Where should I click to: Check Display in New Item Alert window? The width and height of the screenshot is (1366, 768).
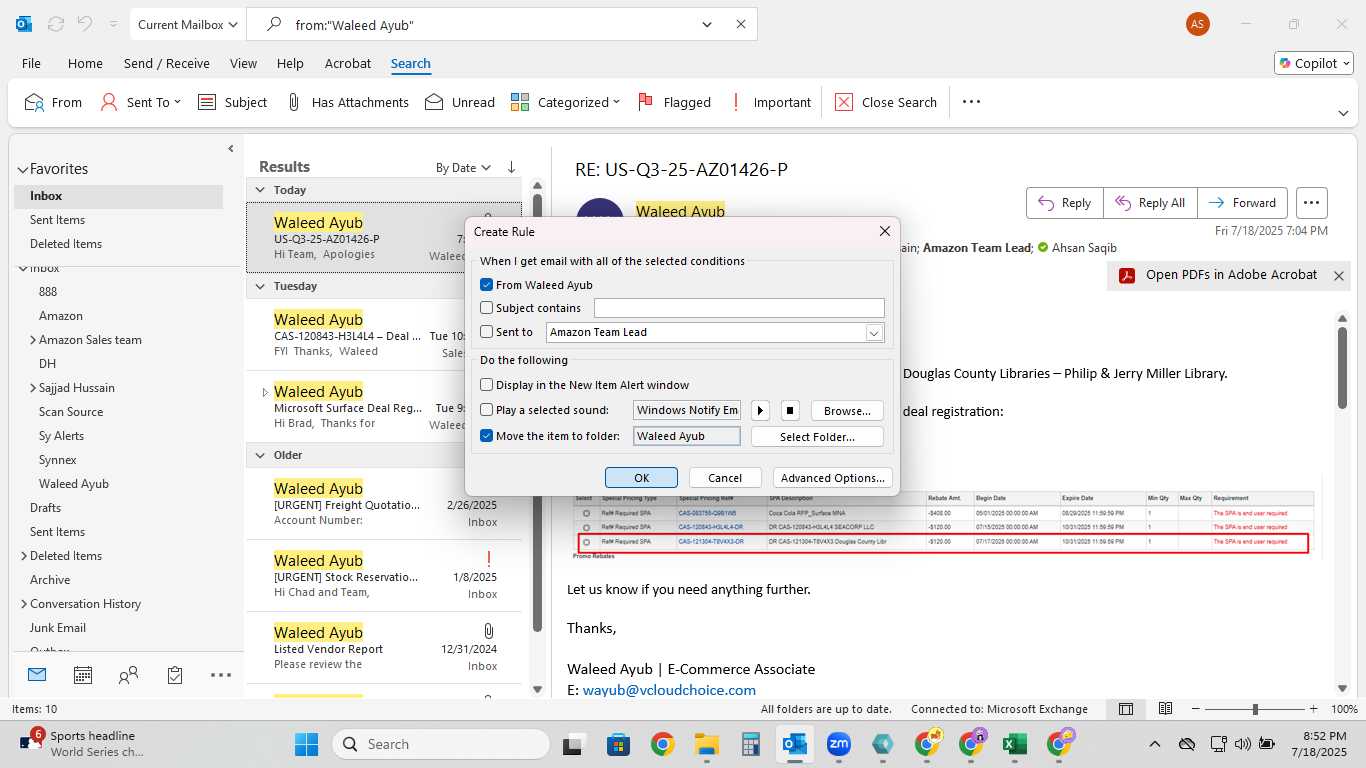[487, 385]
